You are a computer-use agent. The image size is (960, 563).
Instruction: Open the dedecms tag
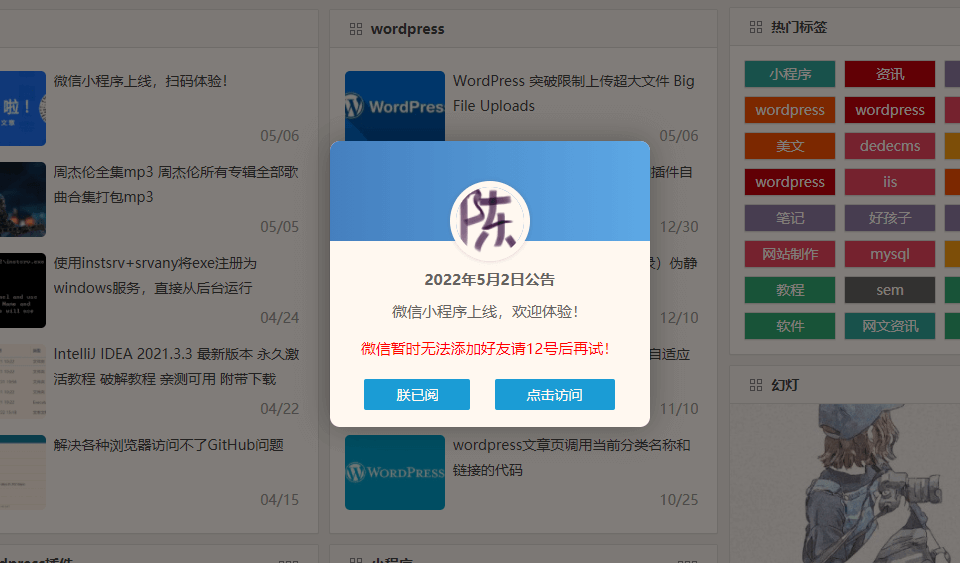890,146
